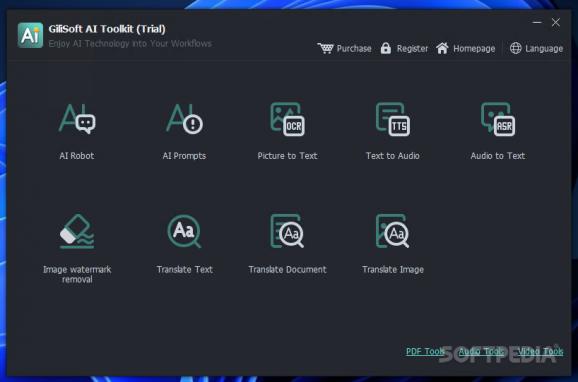The height and width of the screenshot is (382, 578).
Task: Click the 'Translate Image' label
Action: 393,270
